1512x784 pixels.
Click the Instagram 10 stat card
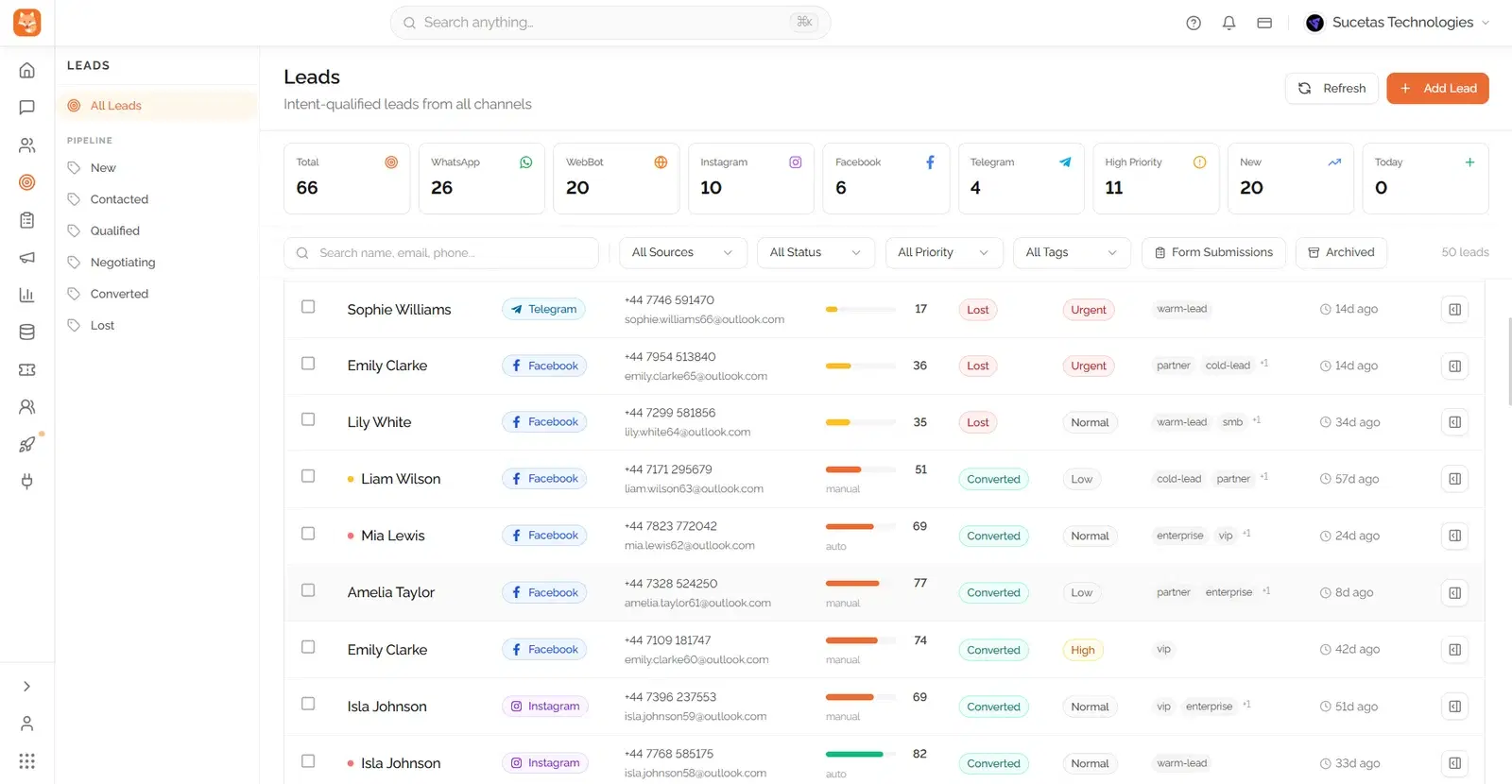coord(751,179)
